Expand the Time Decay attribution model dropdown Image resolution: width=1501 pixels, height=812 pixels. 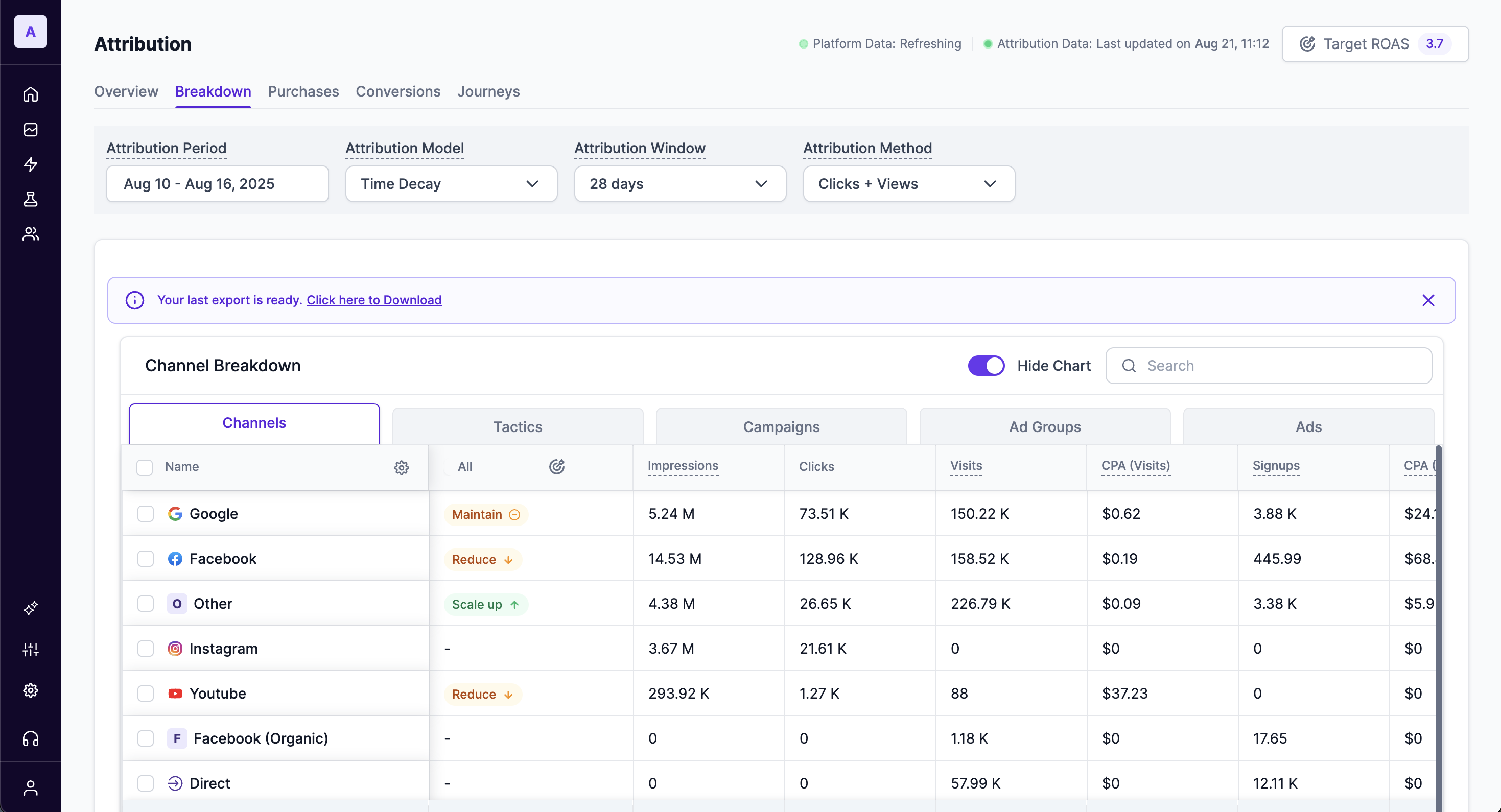click(451, 184)
